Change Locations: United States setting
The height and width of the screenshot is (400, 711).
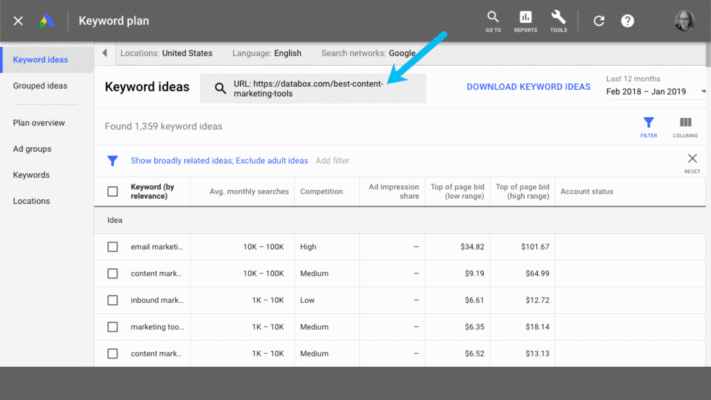coord(166,53)
